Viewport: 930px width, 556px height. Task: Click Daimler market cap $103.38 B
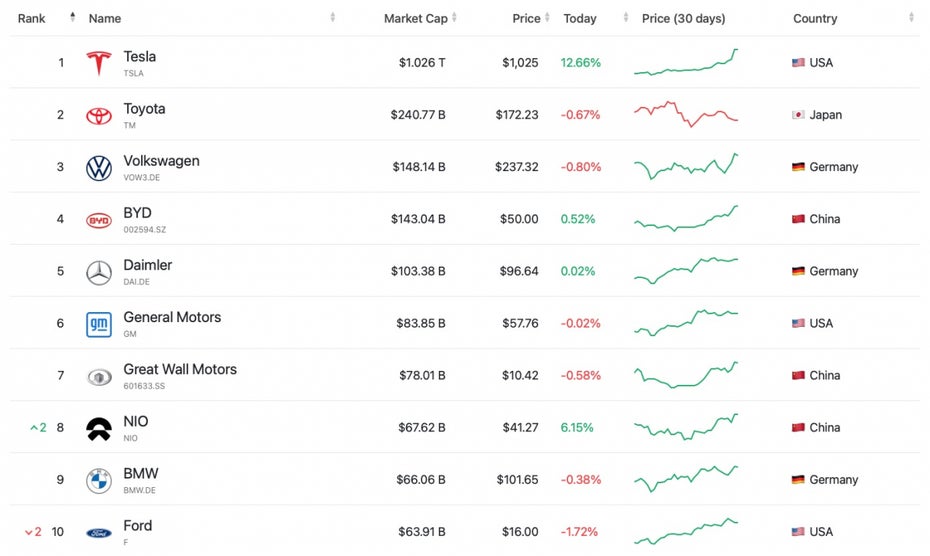click(x=418, y=271)
